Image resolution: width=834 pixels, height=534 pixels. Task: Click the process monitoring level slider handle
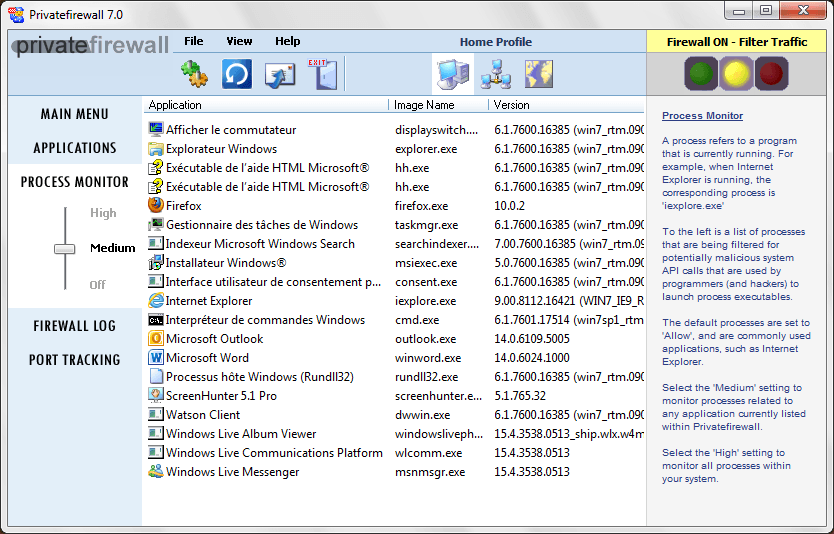(65, 248)
